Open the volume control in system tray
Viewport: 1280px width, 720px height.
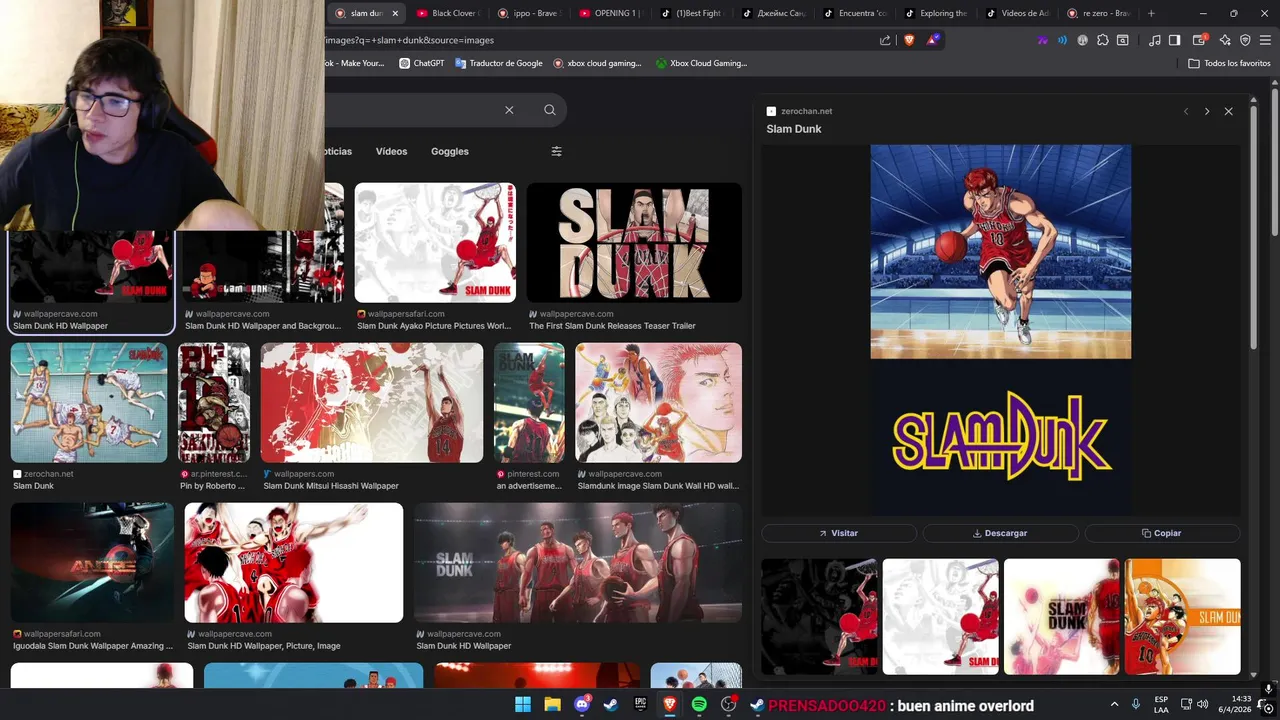(1203, 705)
